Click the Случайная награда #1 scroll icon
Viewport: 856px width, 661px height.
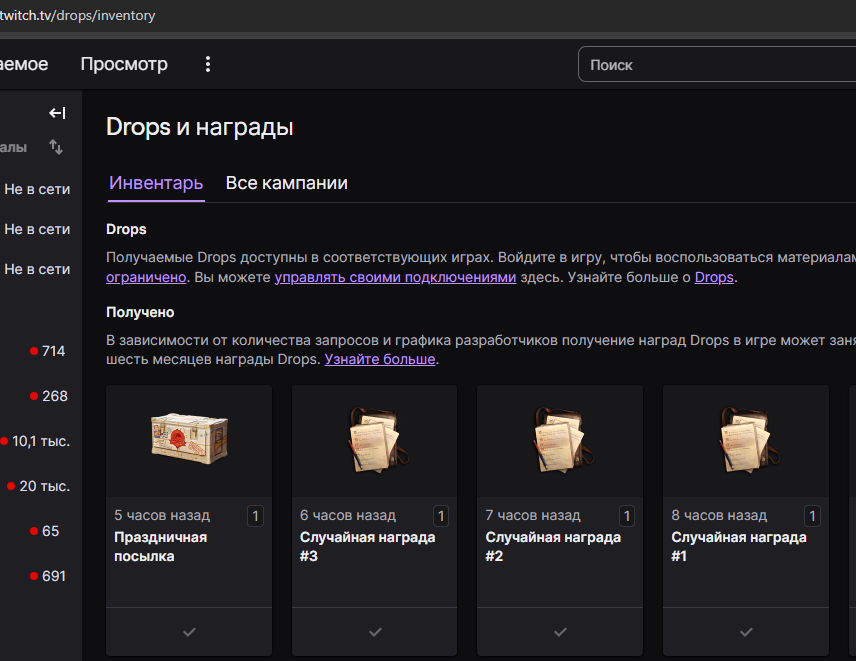(x=746, y=440)
